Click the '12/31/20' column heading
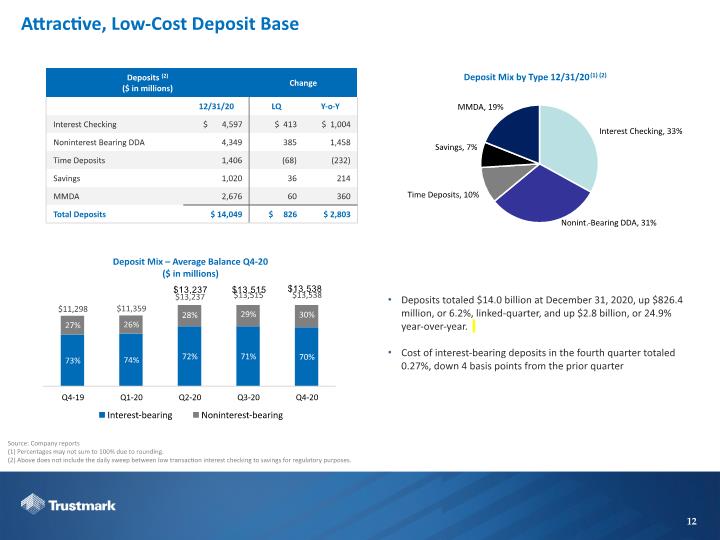This screenshot has height=540, width=720. point(216,107)
